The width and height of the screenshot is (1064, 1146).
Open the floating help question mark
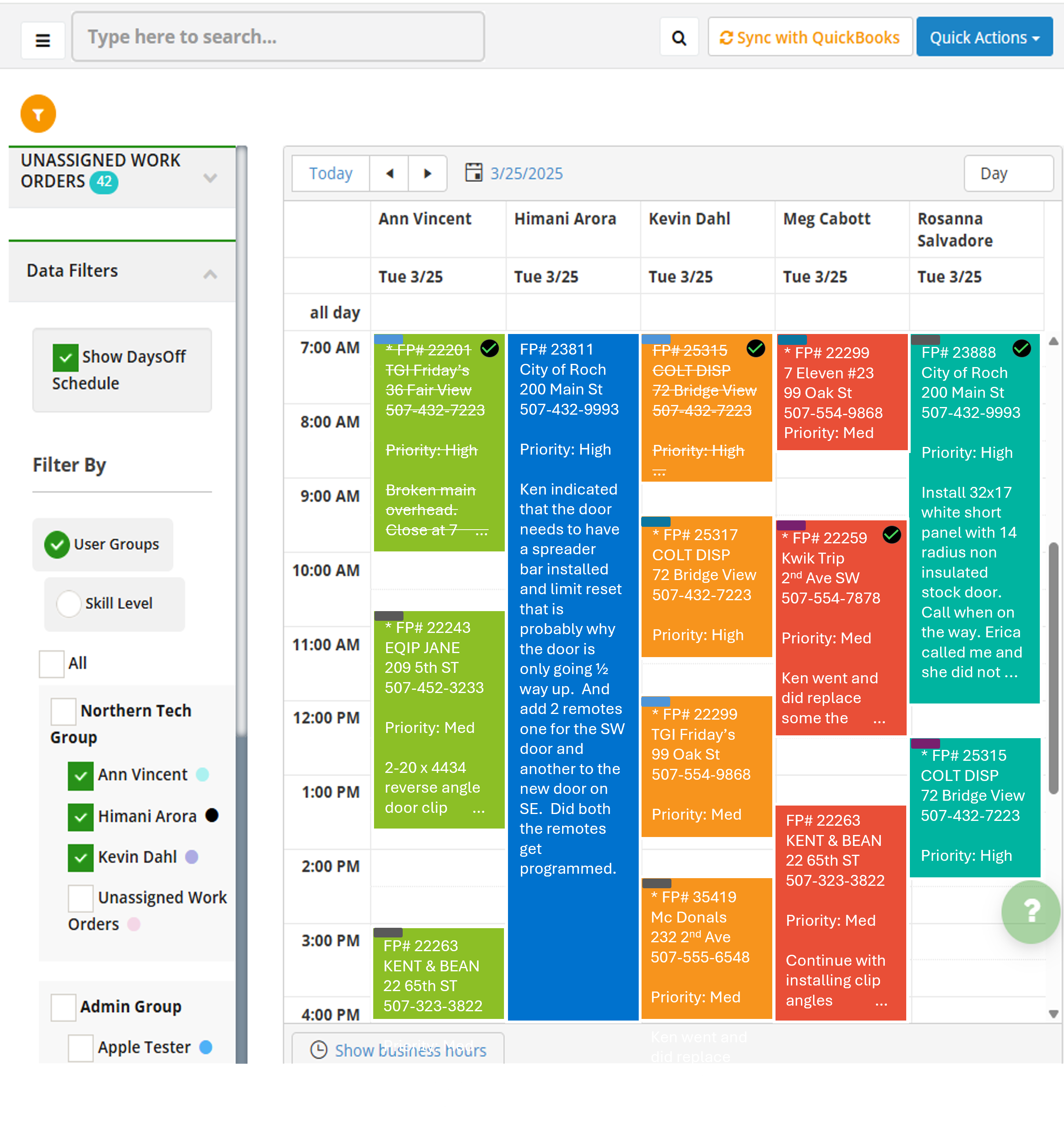(1030, 912)
